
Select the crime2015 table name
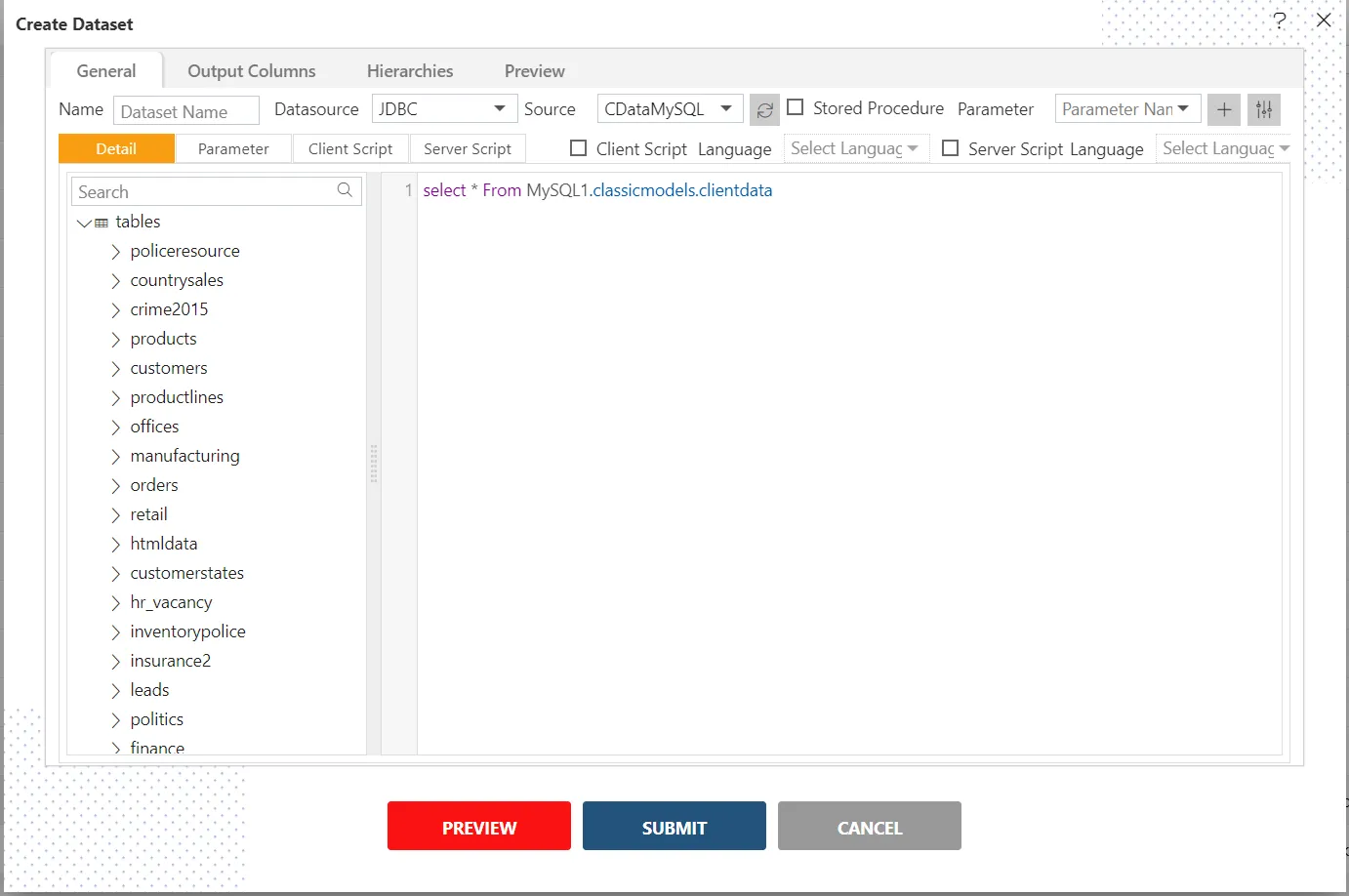pyautogui.click(x=169, y=309)
